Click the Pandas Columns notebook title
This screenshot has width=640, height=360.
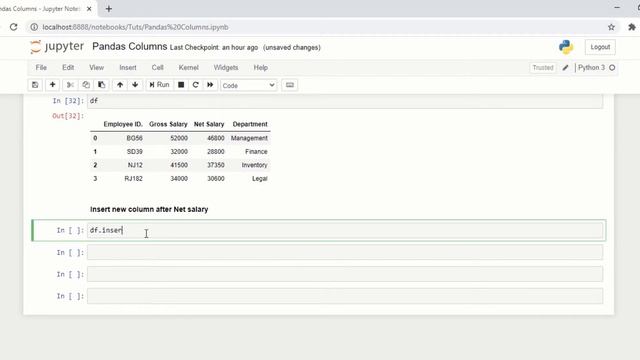coord(129,47)
